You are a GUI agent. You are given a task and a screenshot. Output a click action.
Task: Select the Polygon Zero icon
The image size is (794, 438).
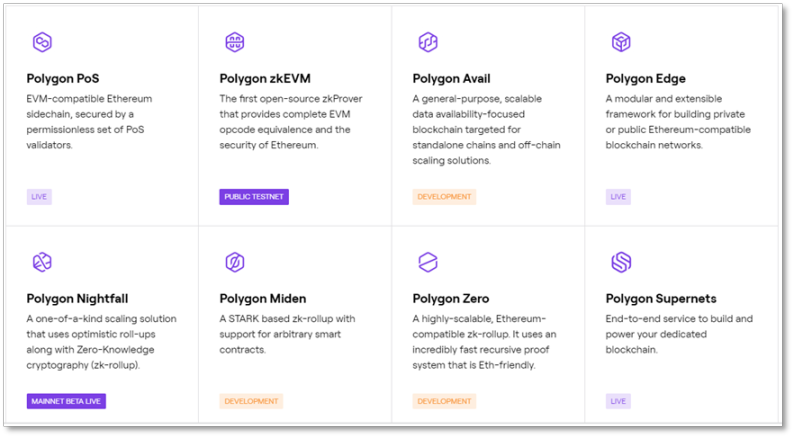(428, 262)
